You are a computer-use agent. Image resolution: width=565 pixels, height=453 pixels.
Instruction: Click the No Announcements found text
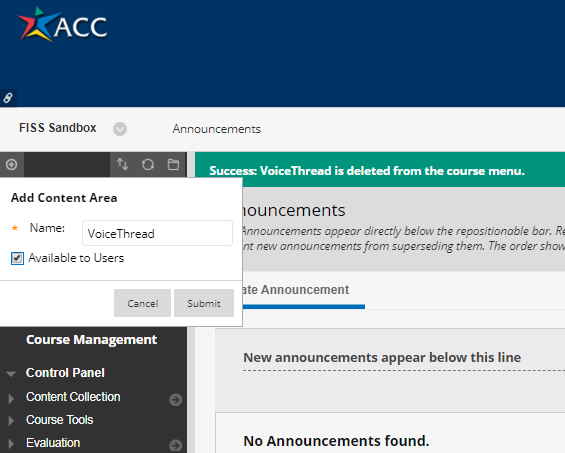[336, 441]
